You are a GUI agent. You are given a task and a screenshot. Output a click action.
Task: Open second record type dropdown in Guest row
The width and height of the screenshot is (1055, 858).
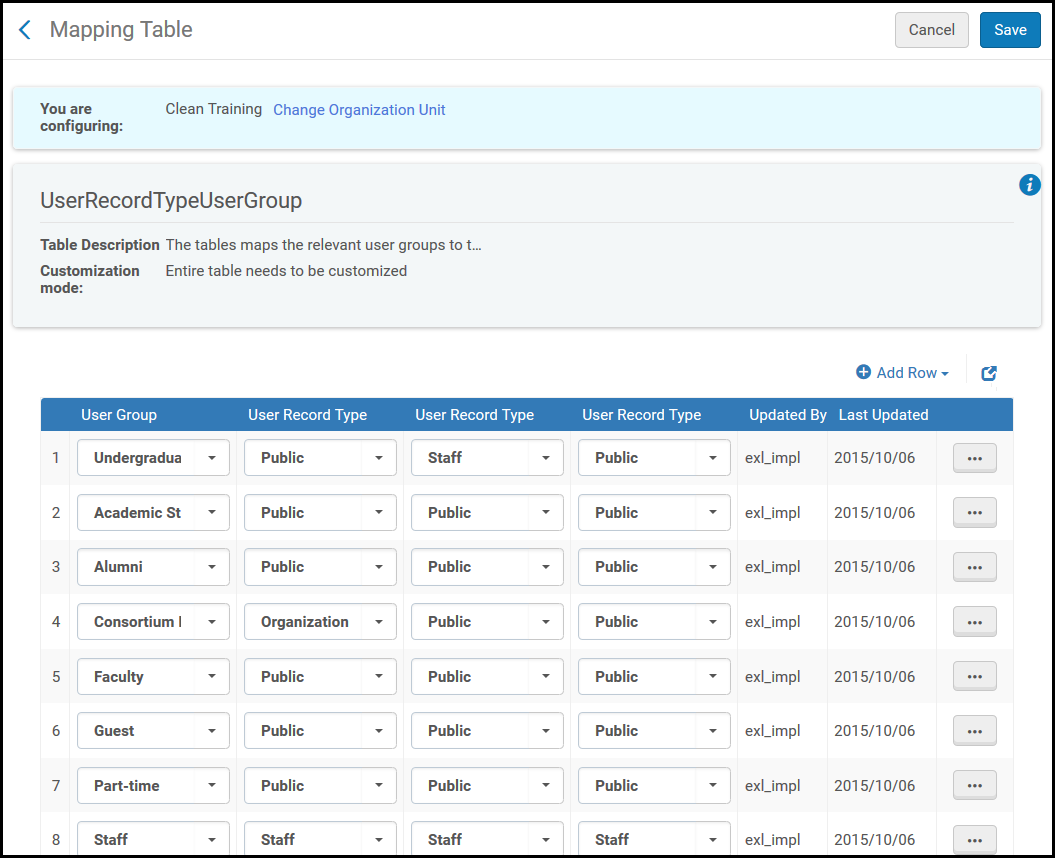tap(487, 730)
